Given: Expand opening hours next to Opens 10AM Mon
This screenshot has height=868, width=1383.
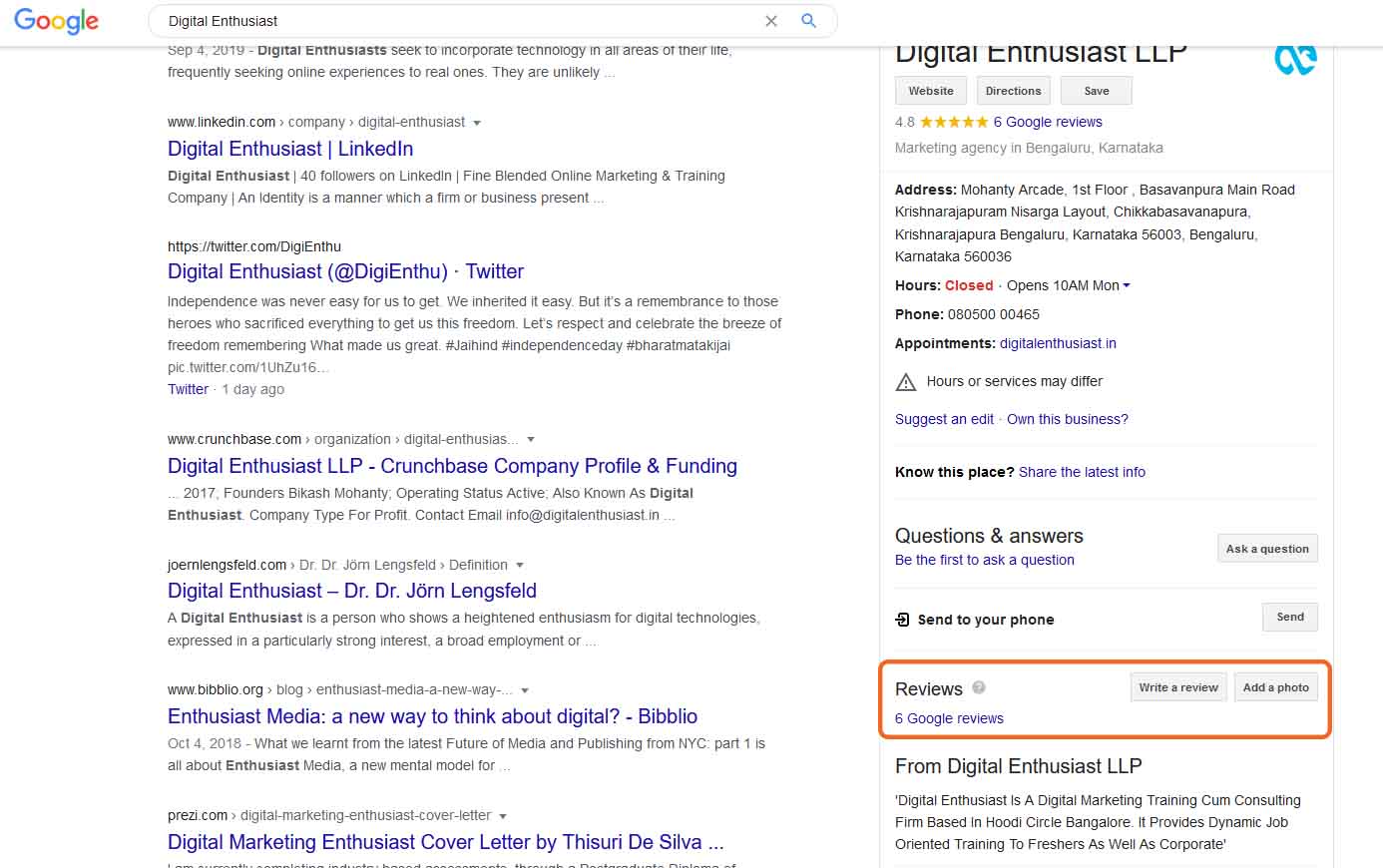Looking at the screenshot, I should [1127, 285].
